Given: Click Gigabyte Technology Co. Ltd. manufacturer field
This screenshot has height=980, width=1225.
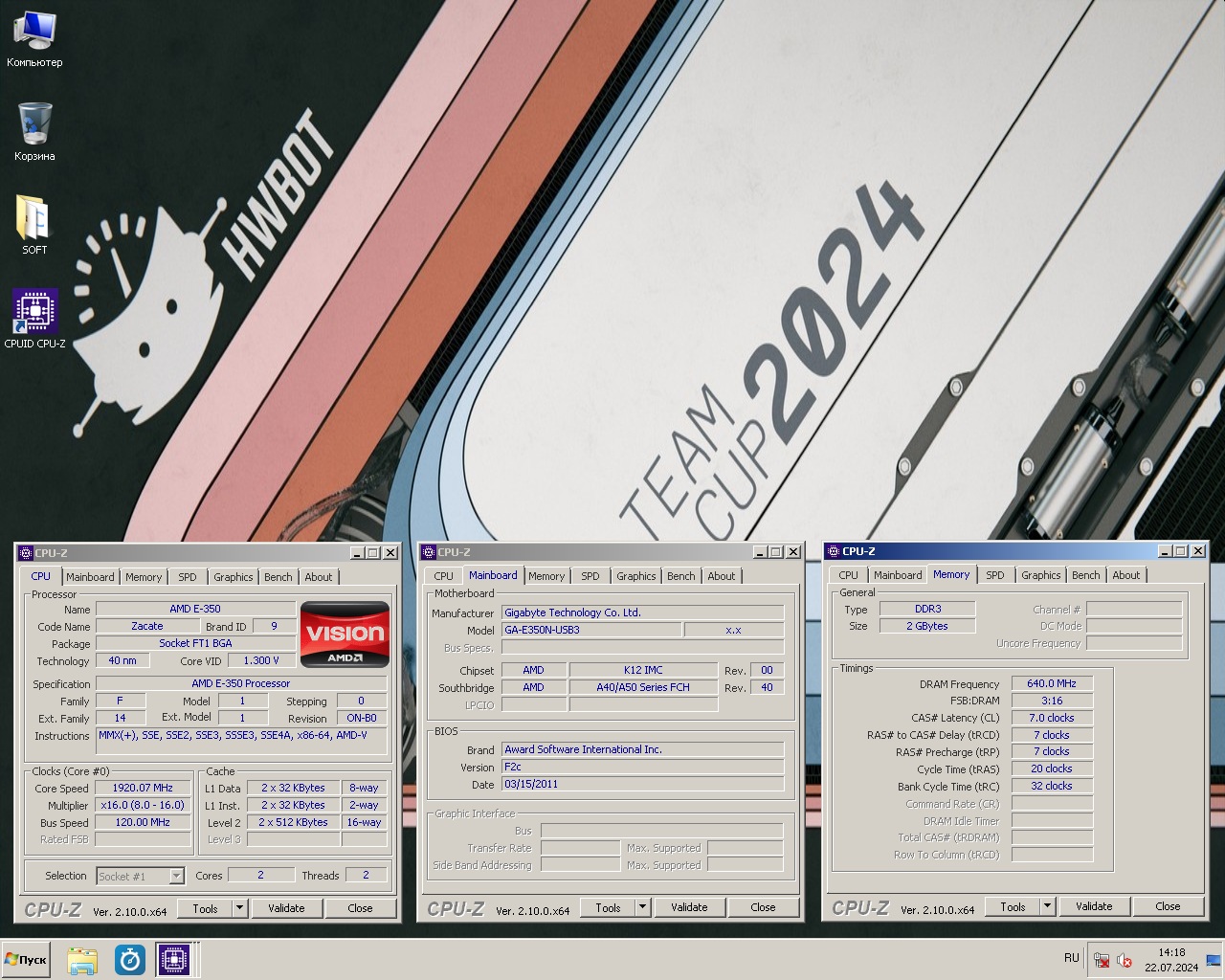Looking at the screenshot, I should point(642,612).
